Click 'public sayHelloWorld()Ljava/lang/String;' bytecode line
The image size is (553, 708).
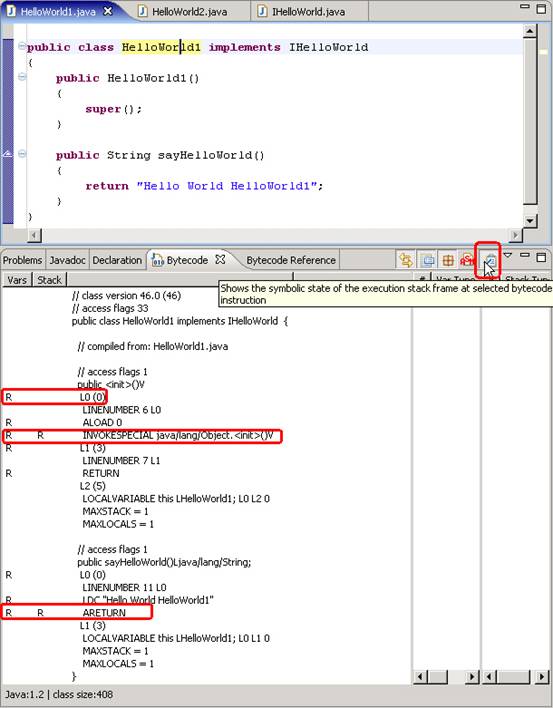[164, 562]
